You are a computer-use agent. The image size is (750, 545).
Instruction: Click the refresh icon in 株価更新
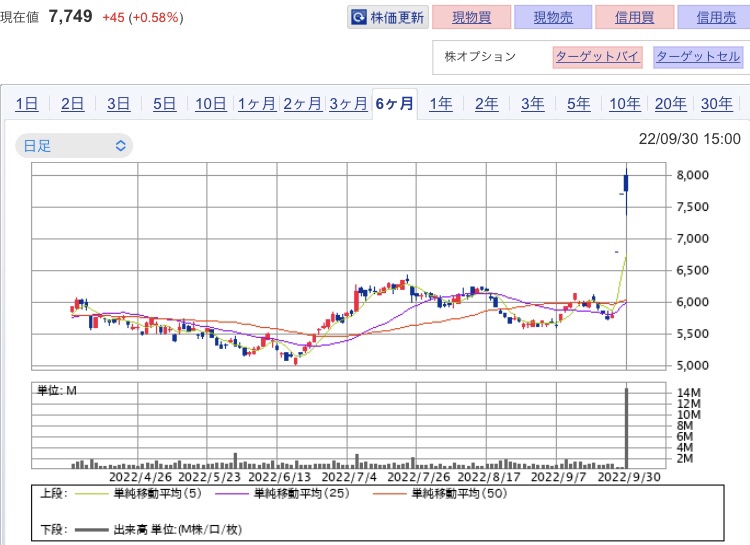point(359,18)
